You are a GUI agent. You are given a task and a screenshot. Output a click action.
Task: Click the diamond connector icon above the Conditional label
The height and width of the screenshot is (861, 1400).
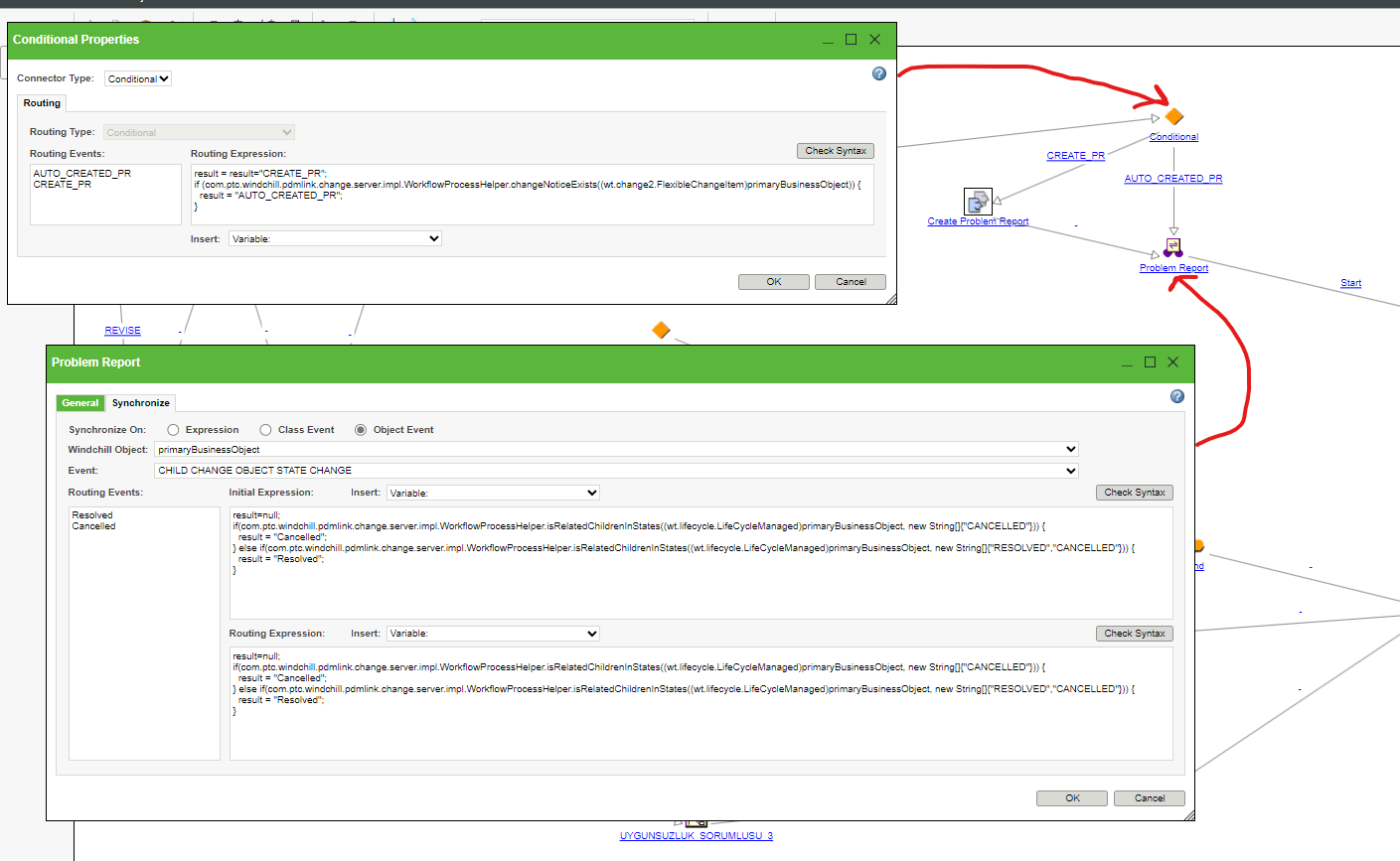click(x=1172, y=118)
